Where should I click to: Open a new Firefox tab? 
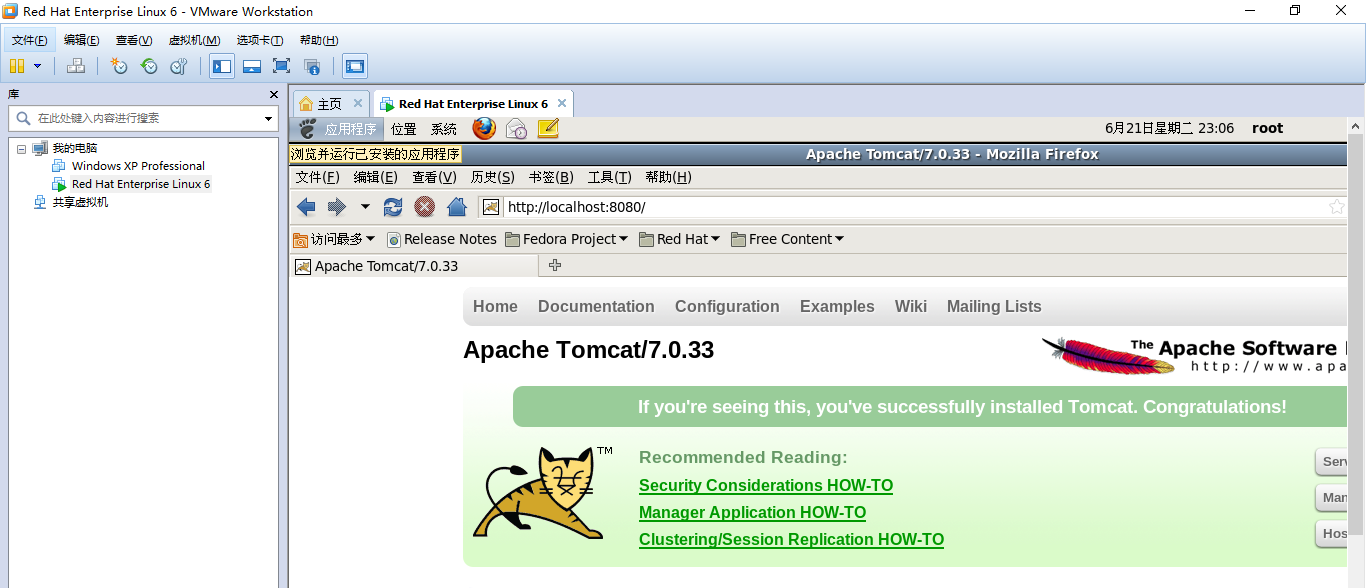pyautogui.click(x=555, y=265)
